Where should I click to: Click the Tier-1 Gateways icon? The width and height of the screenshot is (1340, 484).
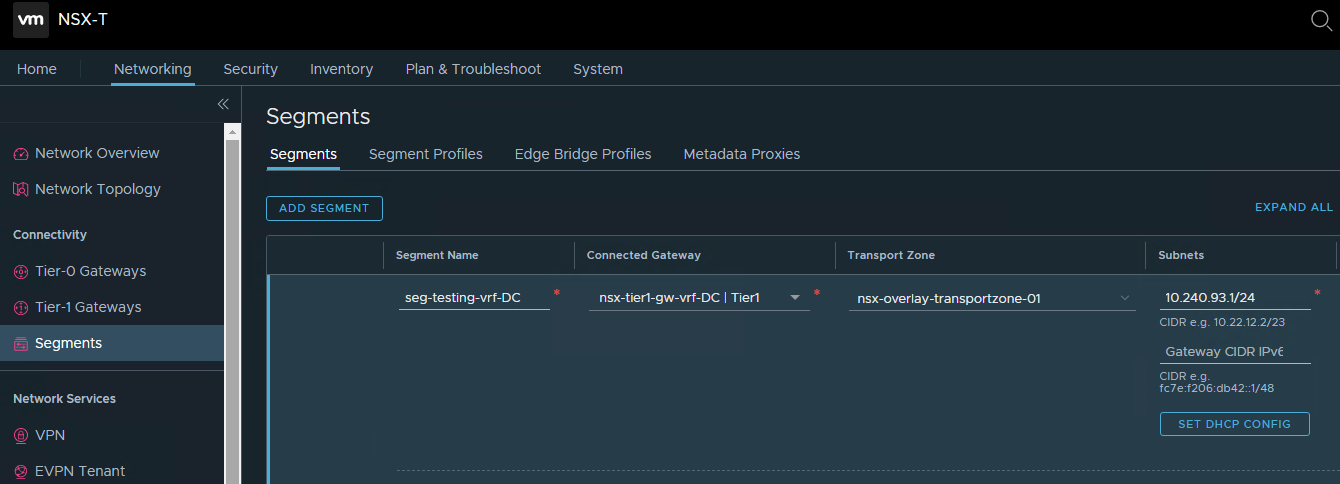coord(21,308)
